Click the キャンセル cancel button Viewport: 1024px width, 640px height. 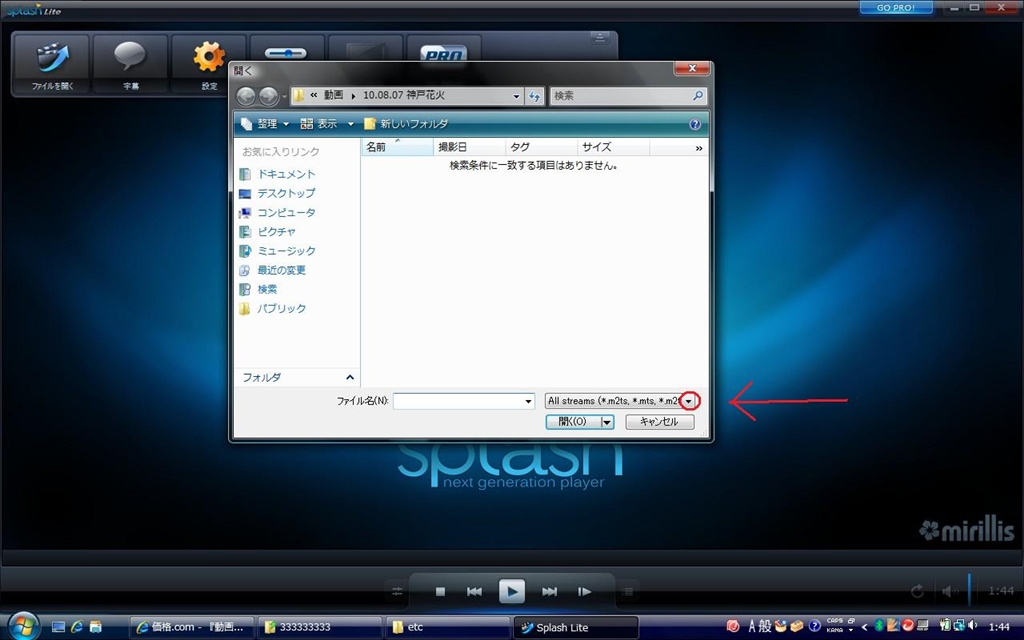point(659,422)
